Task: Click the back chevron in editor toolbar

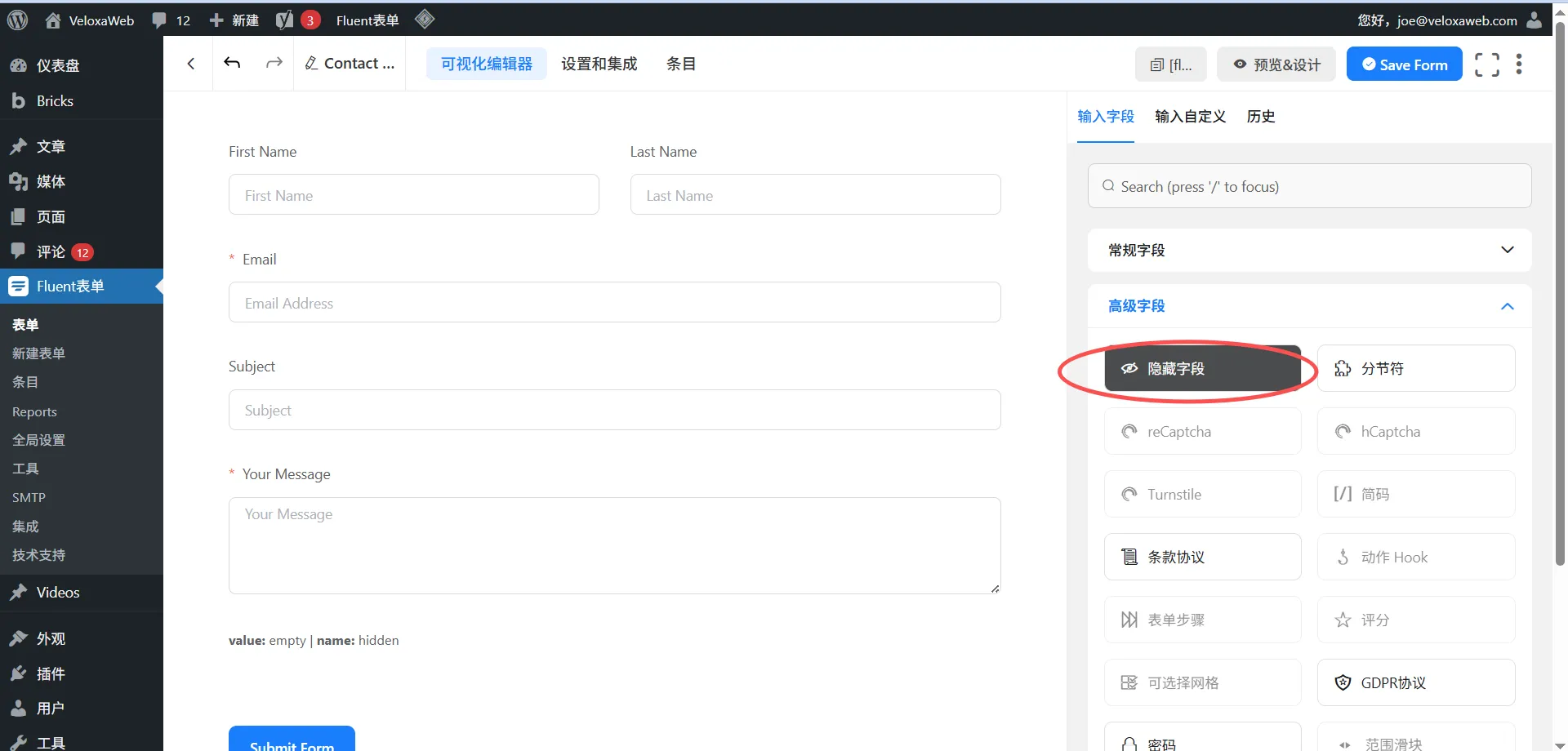Action: tap(191, 64)
